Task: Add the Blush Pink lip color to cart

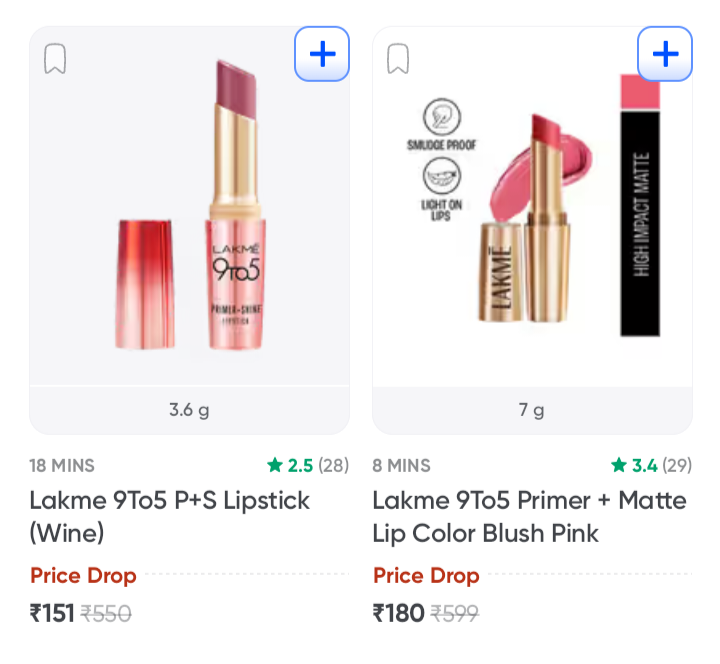Action: pyautogui.click(x=665, y=54)
